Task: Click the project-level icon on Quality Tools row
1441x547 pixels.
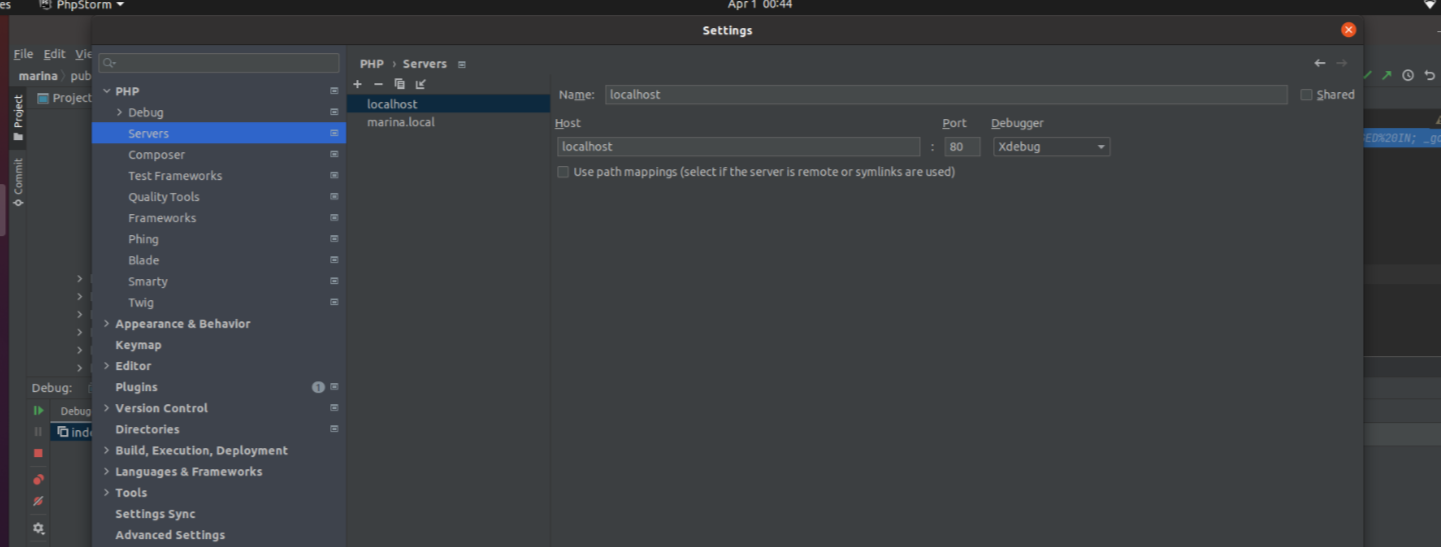Action: [334, 196]
